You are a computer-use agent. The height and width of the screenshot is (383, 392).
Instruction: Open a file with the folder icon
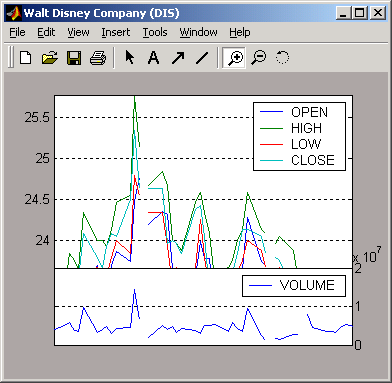point(50,58)
